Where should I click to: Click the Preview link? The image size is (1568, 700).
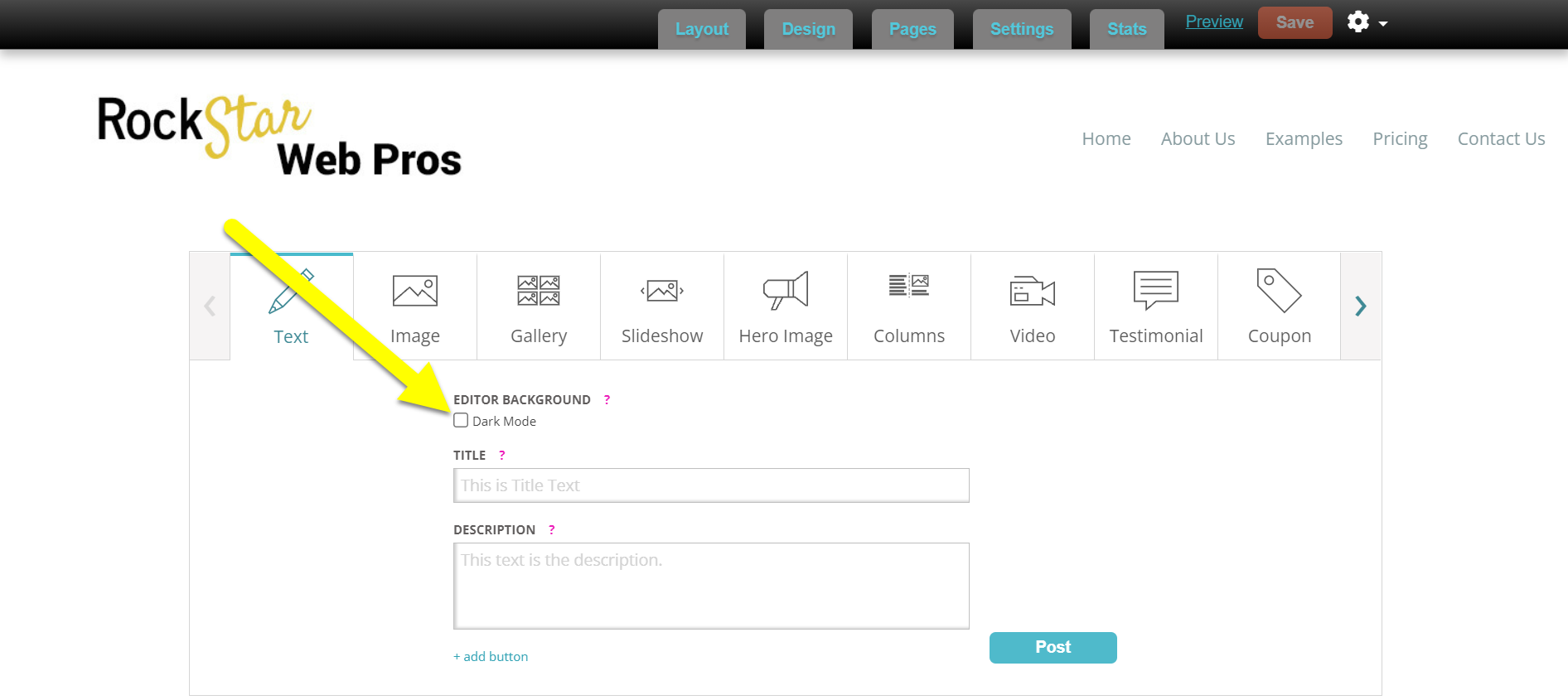point(1214,22)
